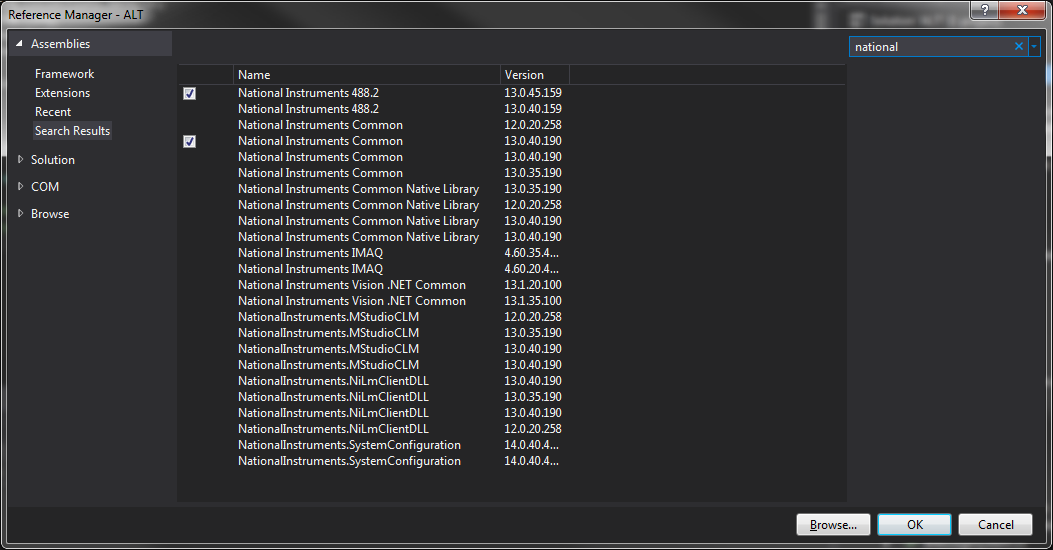Click the Browse... button
The image size is (1053, 550).
[x=833, y=524]
